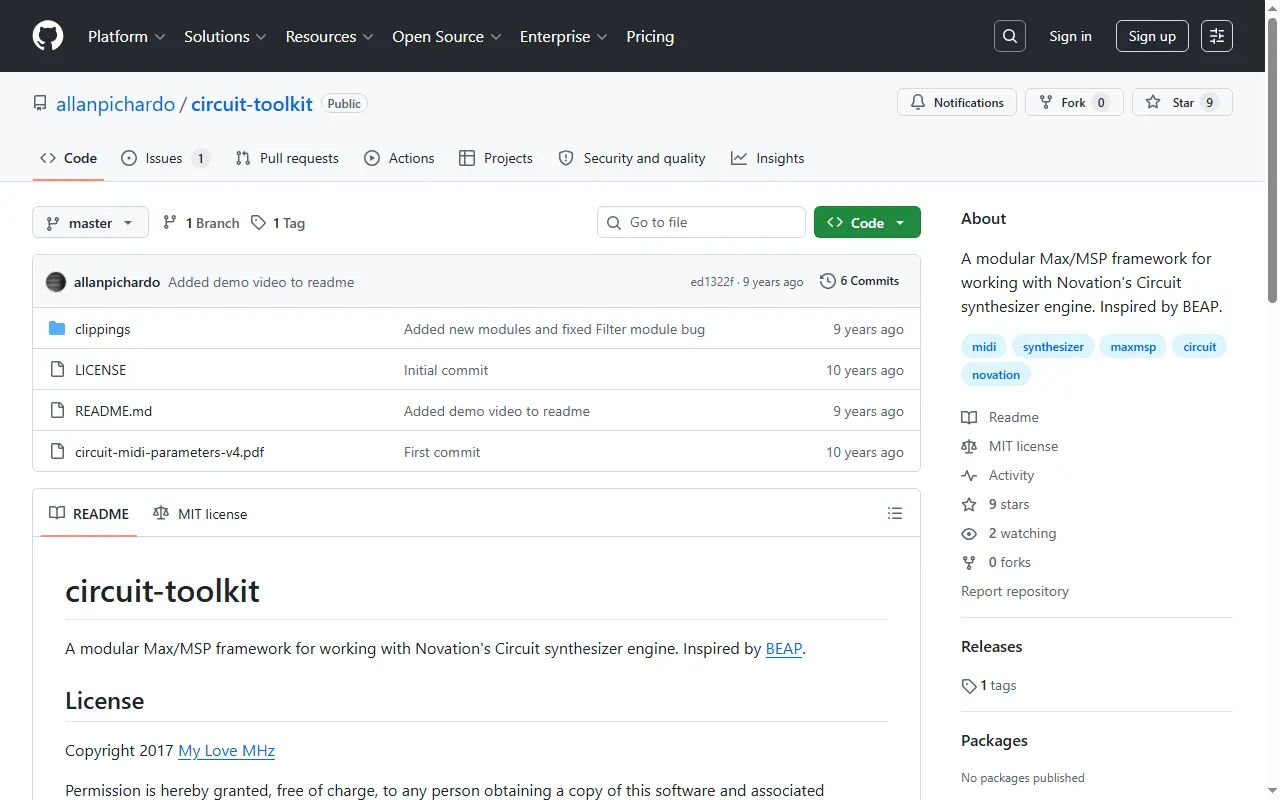1280x800 pixels.
Task: Switch to the Security and quality tab
Action: [632, 158]
